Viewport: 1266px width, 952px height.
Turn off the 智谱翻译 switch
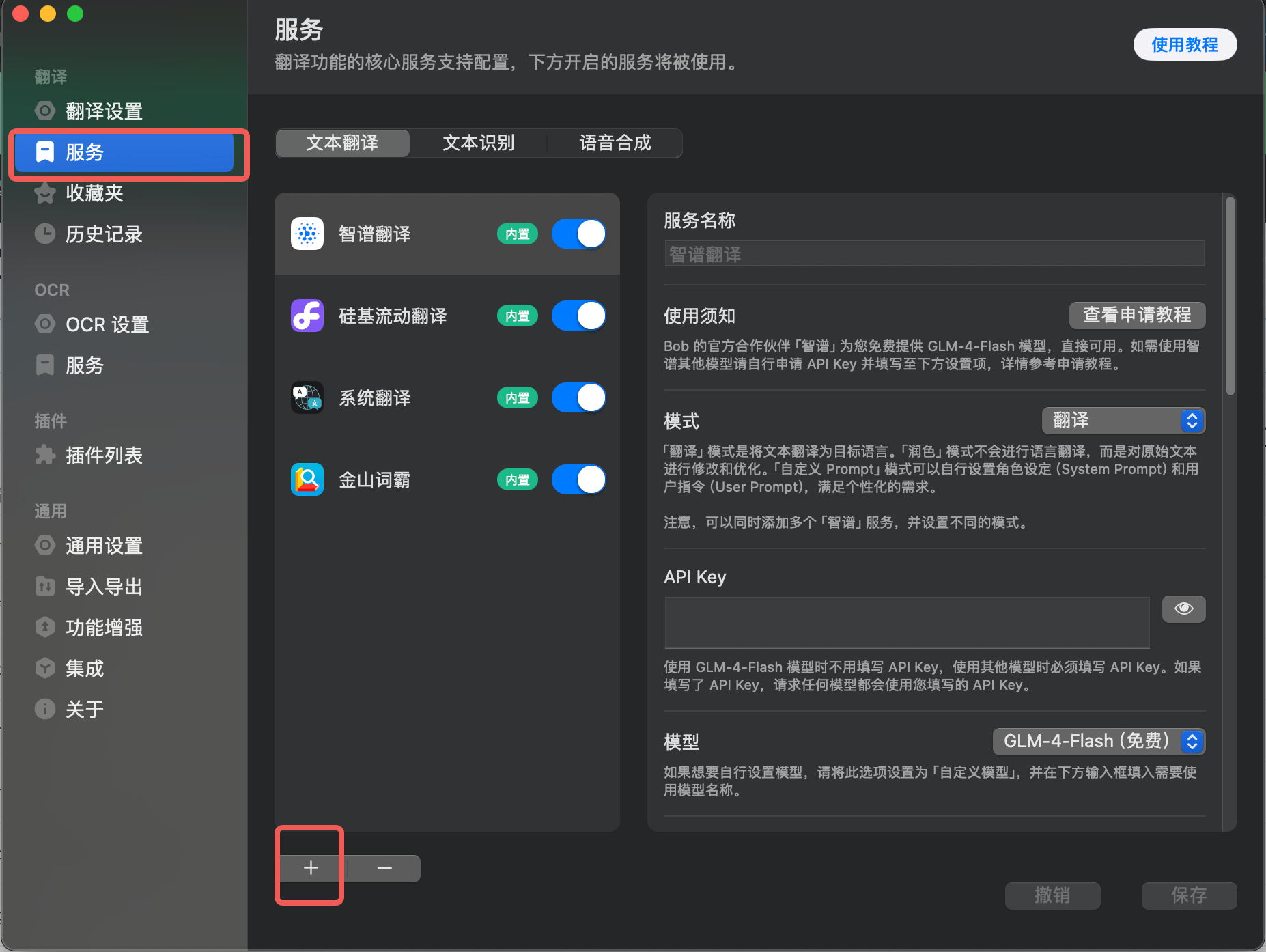[x=578, y=234]
